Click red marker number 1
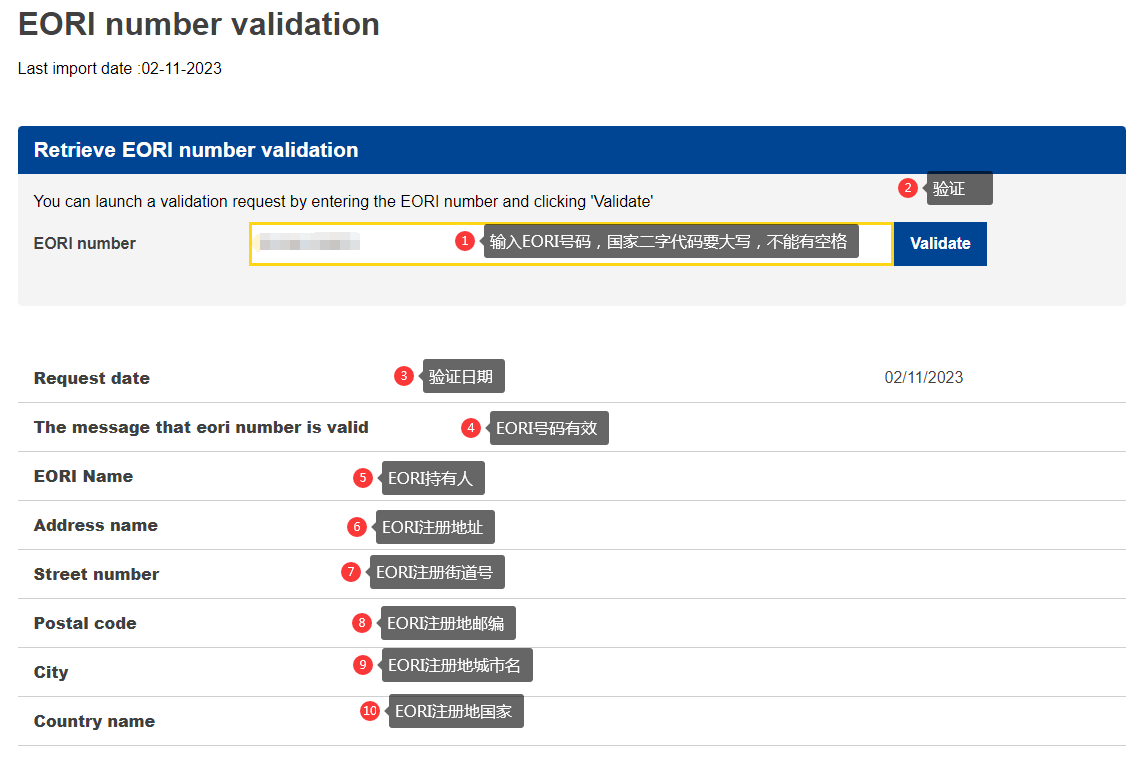 point(464,241)
